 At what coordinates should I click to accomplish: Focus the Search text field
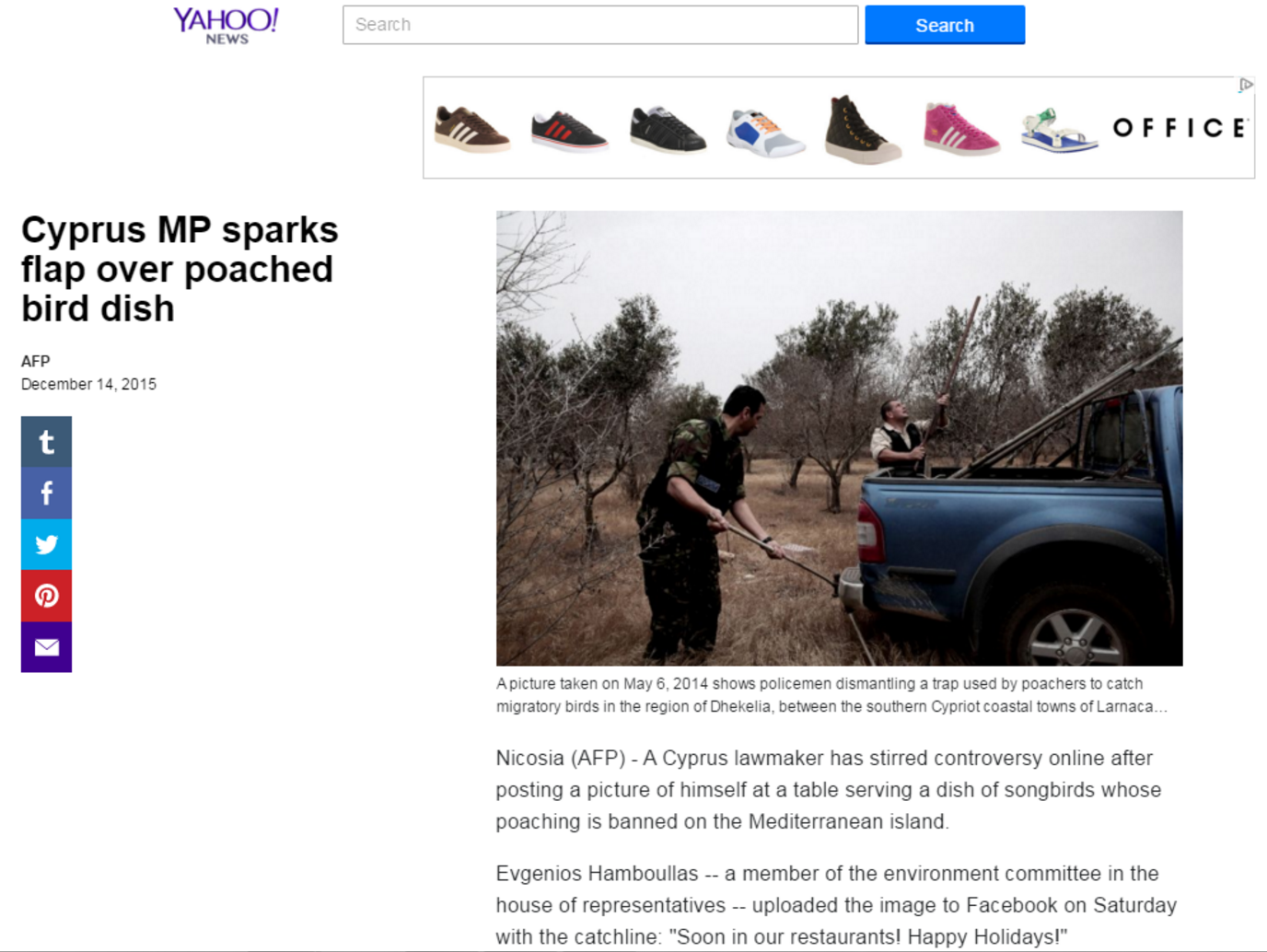click(x=600, y=25)
